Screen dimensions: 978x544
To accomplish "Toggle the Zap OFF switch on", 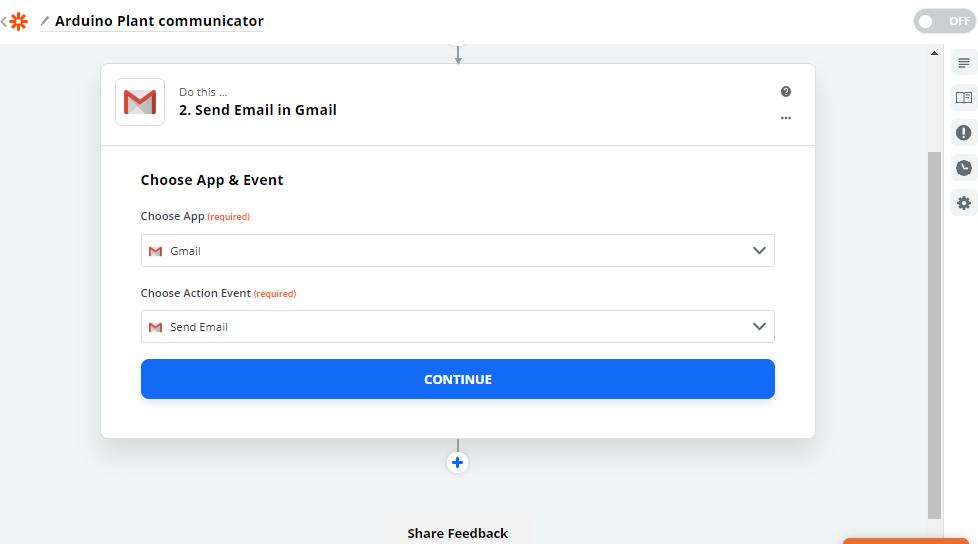I will [x=944, y=21].
